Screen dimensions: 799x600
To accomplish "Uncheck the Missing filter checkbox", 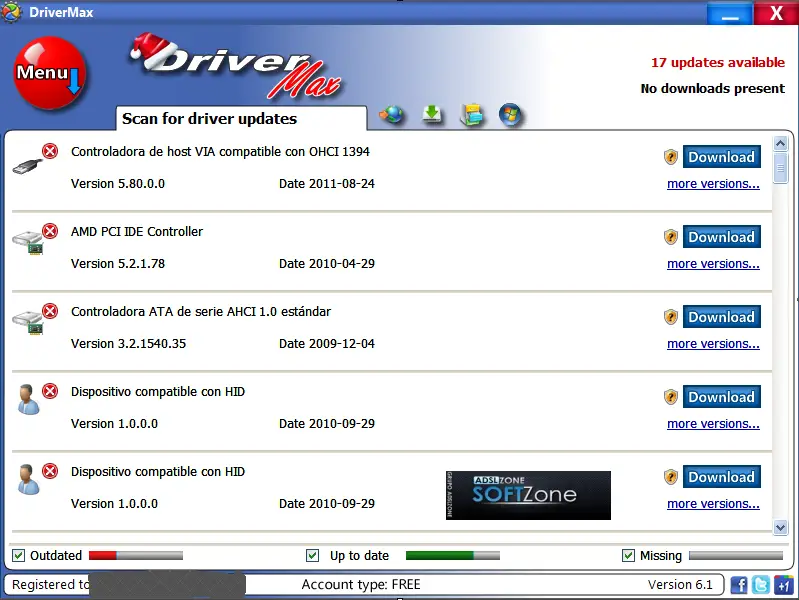I will point(628,555).
